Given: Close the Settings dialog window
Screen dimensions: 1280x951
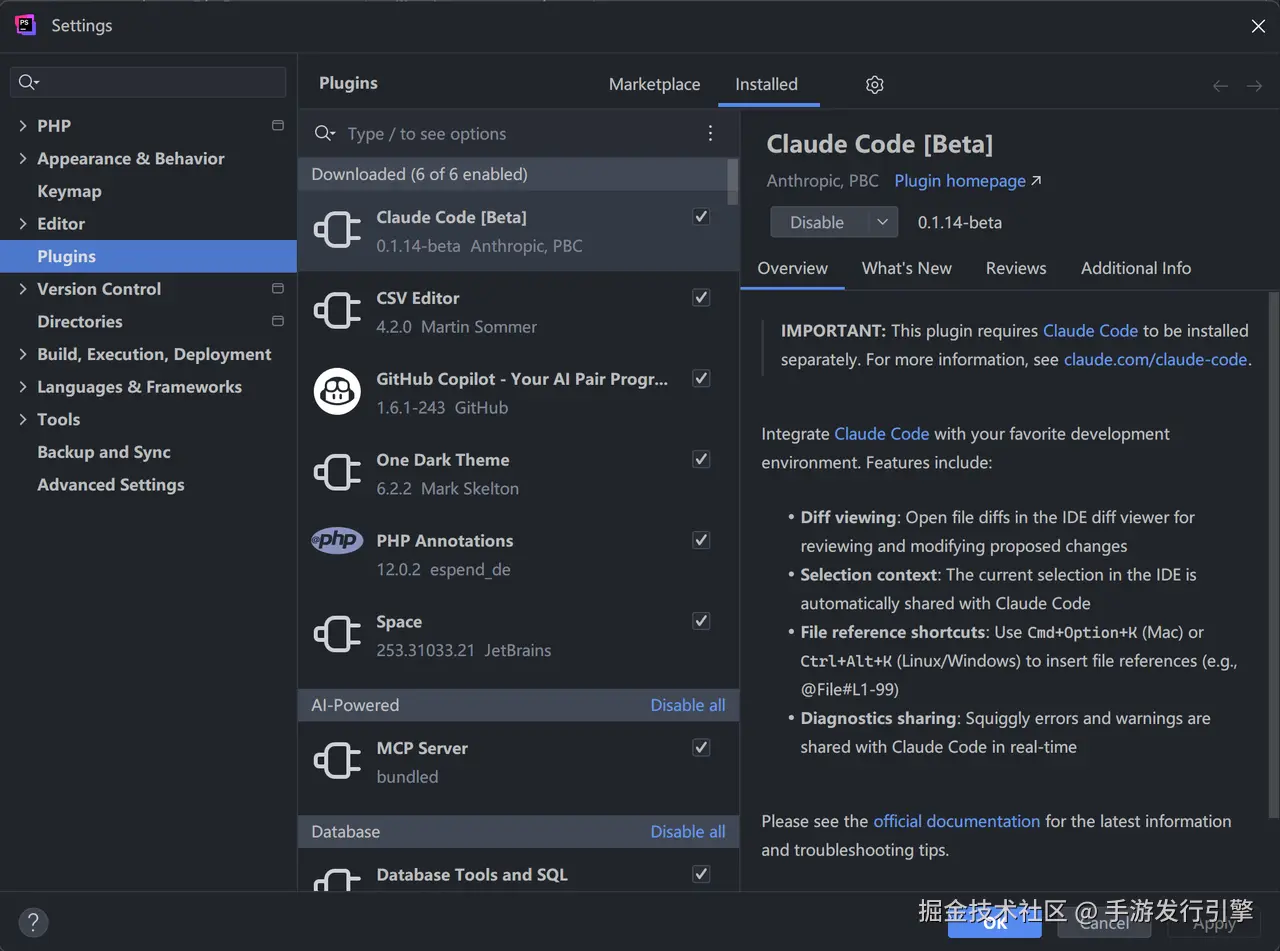Looking at the screenshot, I should pos(1258,27).
